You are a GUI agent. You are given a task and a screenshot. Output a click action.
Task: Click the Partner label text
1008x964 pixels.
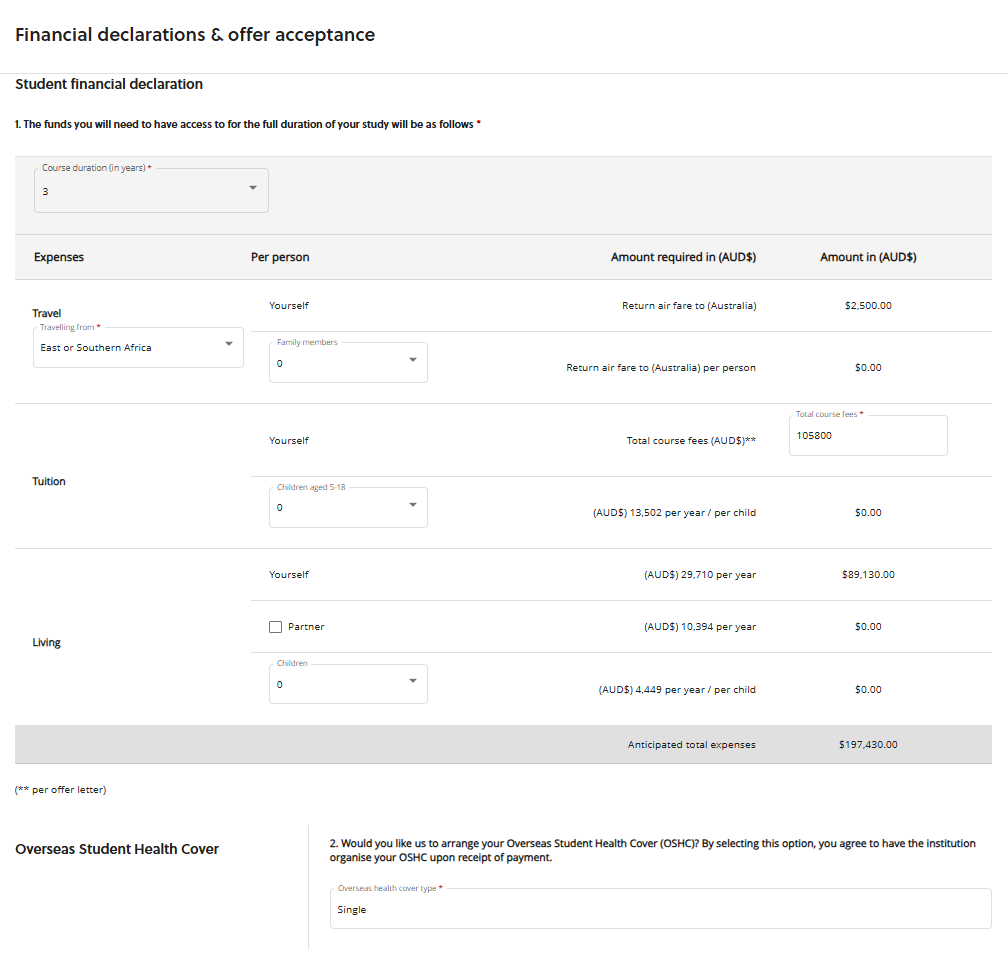306,627
